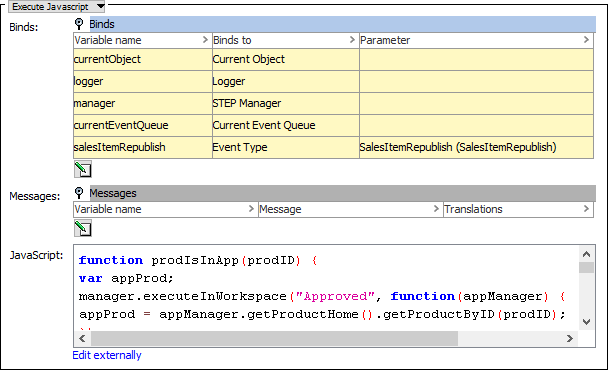Expand the Parameter column arrow
608x370 pixels.
(586, 40)
